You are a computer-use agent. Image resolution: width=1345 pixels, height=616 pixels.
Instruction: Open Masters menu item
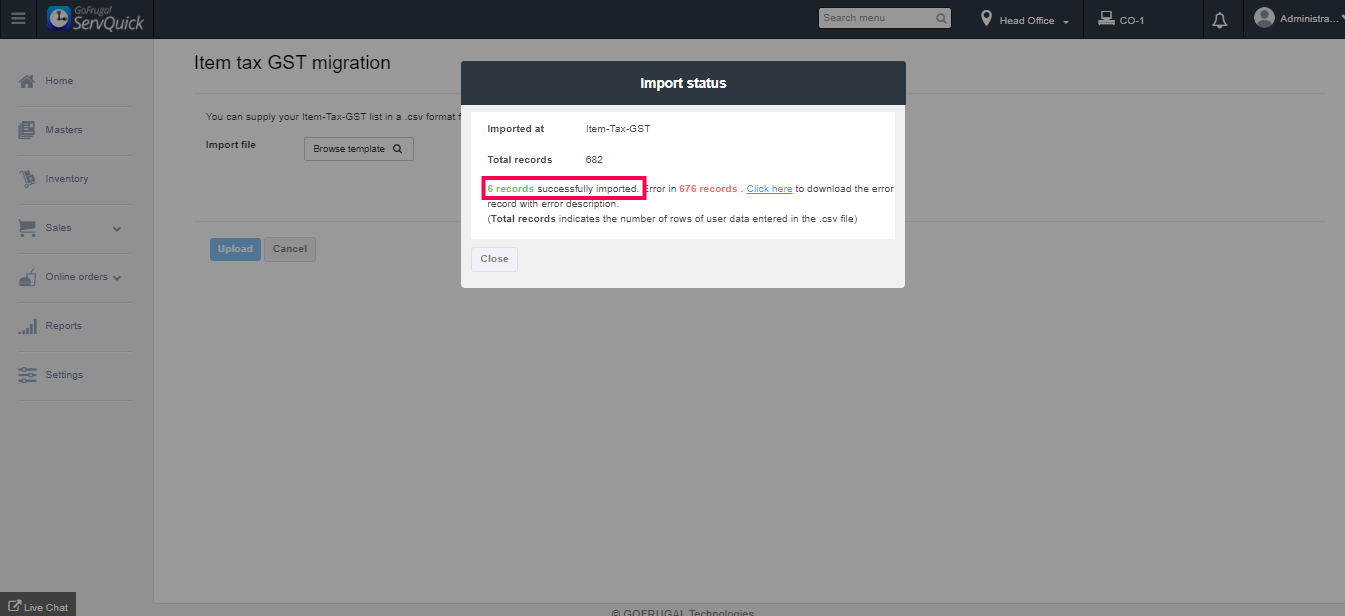tap(64, 130)
